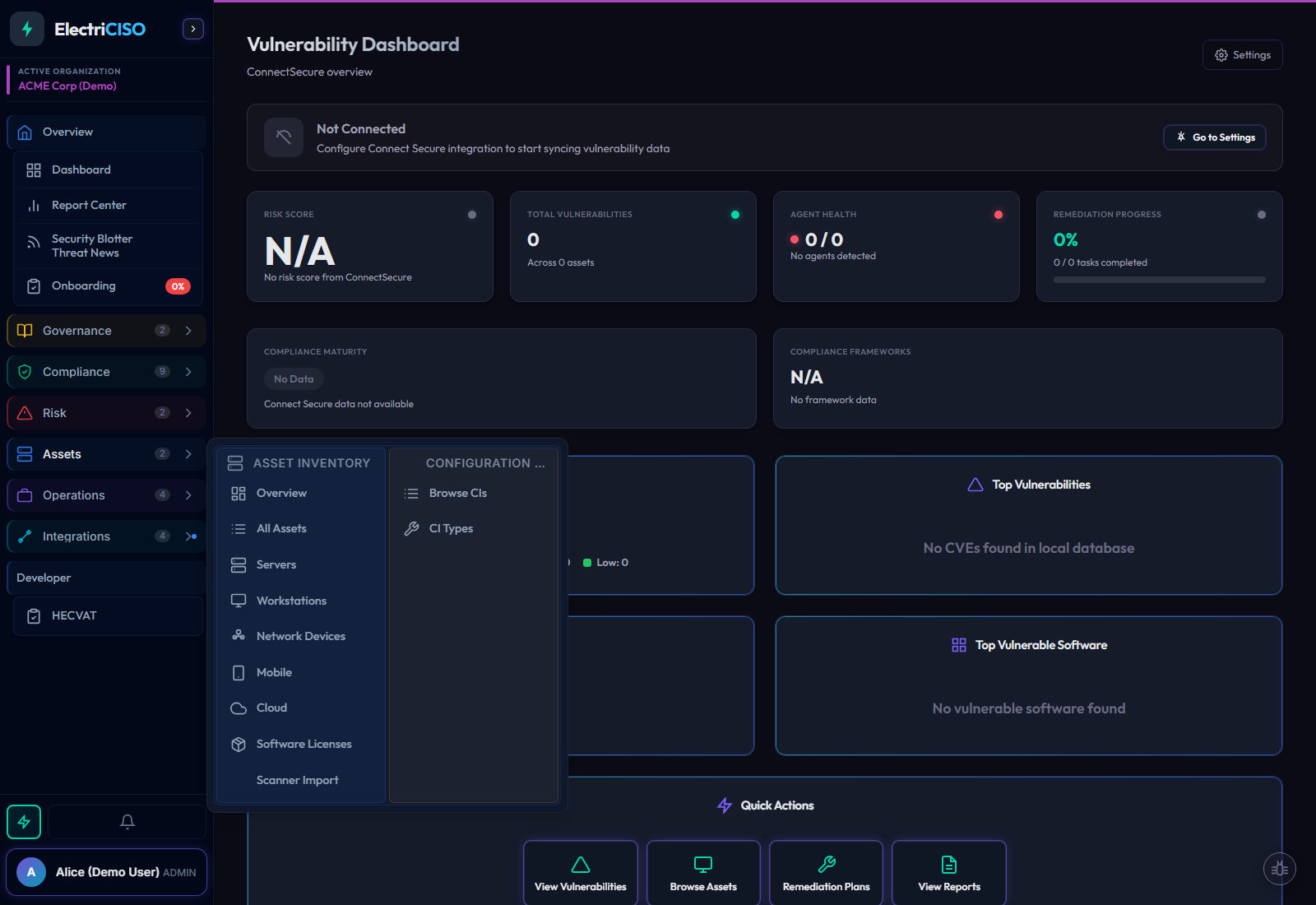Click the Software Licenses package icon
This screenshot has width=1316, height=905.
click(x=239, y=743)
